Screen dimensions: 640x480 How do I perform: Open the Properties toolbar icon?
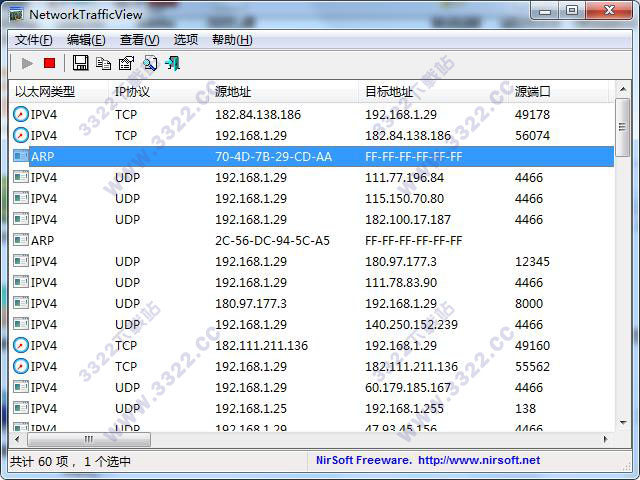click(126, 63)
